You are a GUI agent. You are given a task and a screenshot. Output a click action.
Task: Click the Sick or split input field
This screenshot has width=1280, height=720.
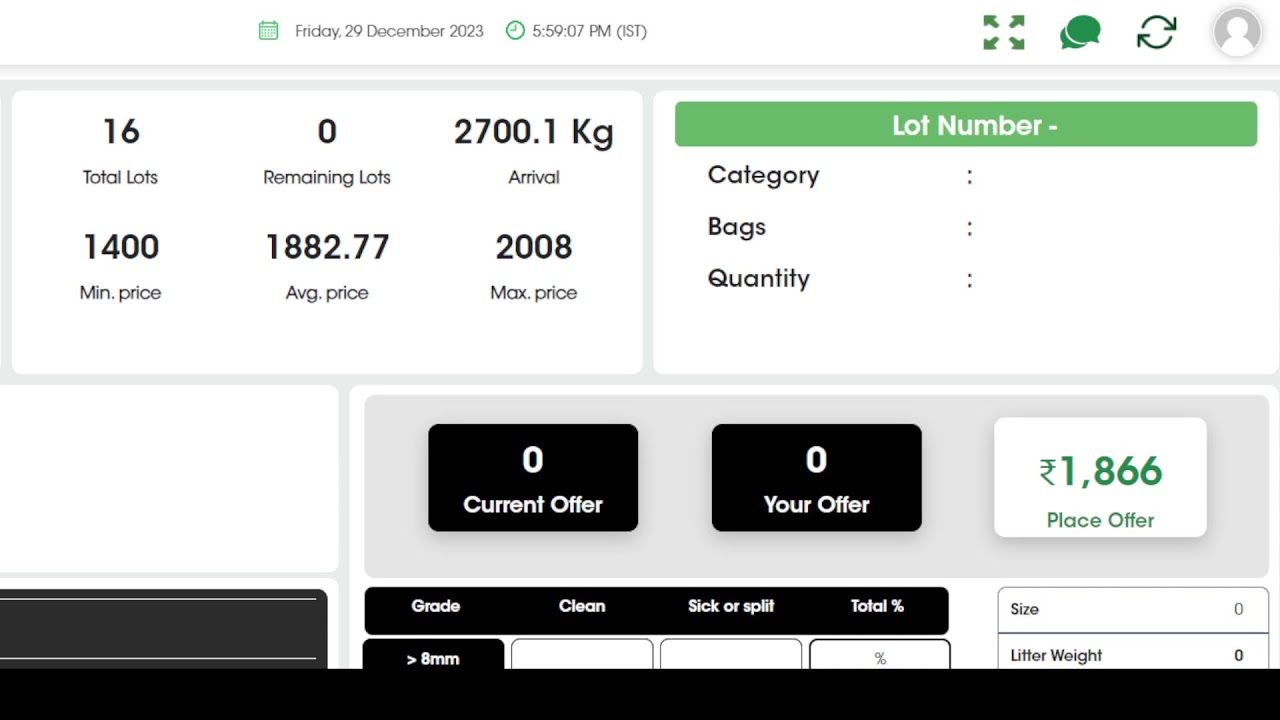(x=731, y=654)
